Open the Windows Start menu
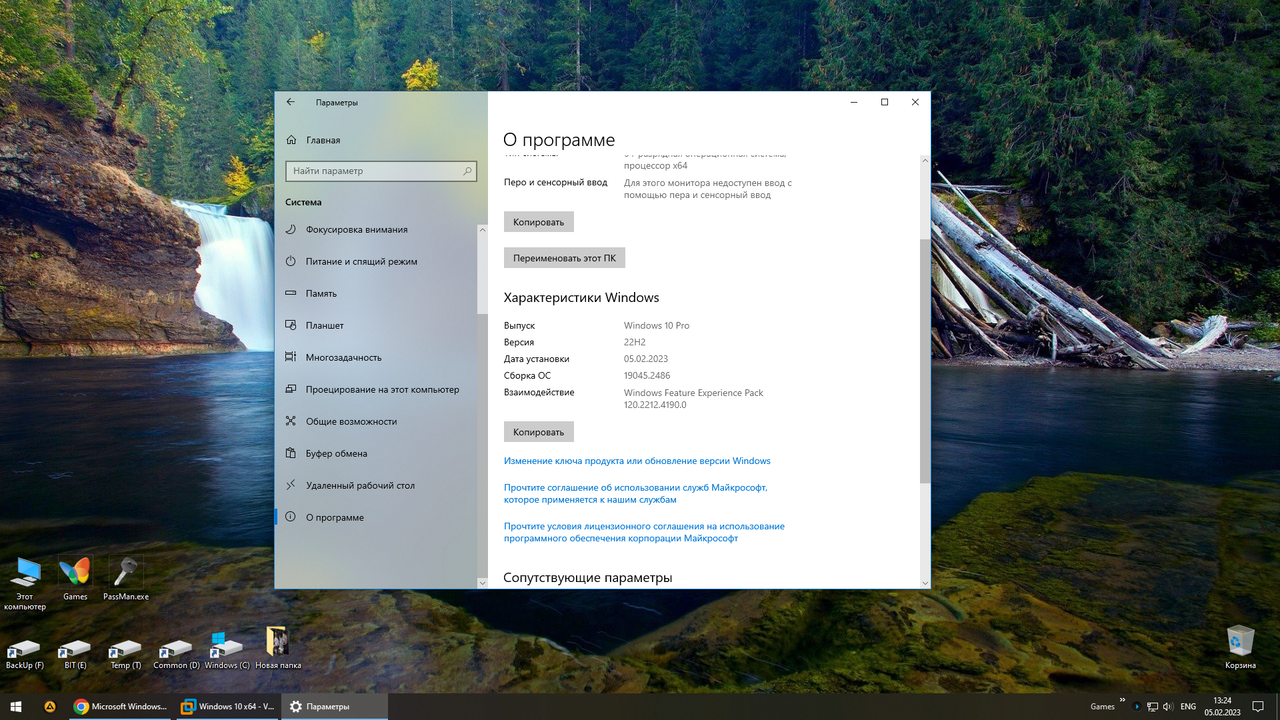 (16, 706)
